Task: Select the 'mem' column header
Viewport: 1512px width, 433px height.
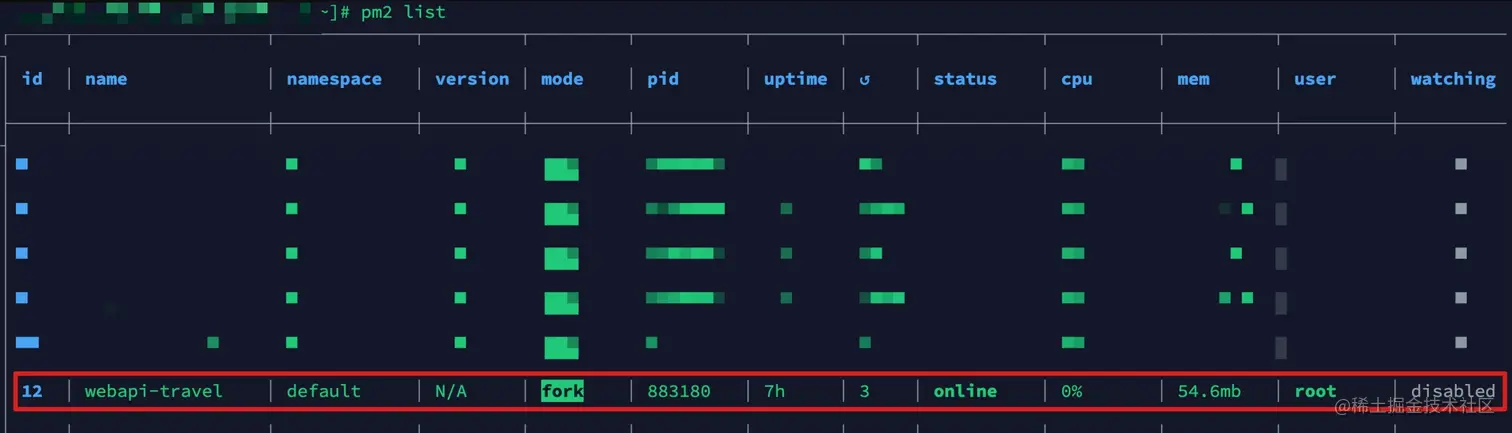Action: click(x=1193, y=79)
